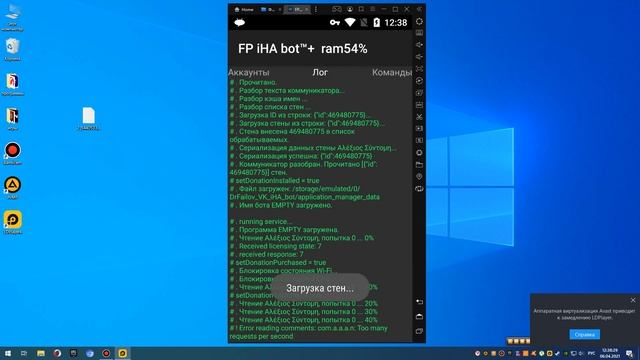Click log line ending 'попытка 0 ... 40%'
This screenshot has height=360, width=640.
[304, 320]
